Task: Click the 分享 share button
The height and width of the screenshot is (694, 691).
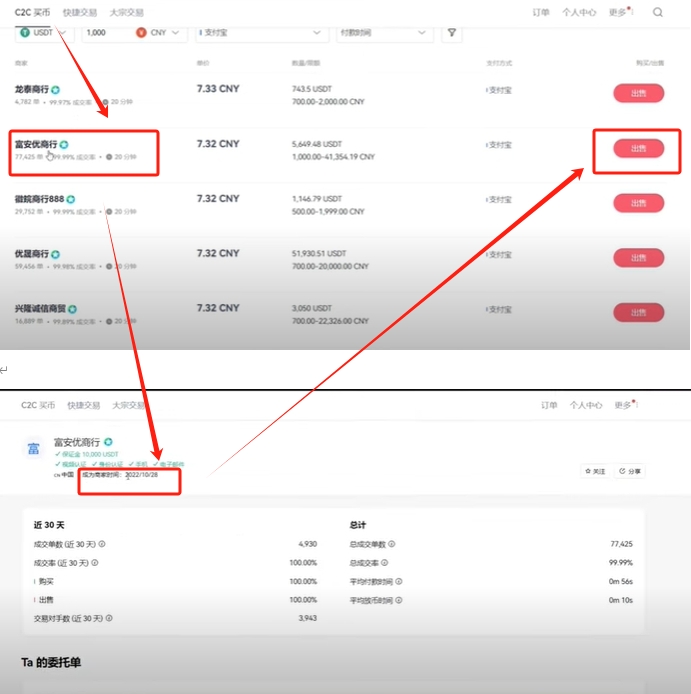Action: 630,471
